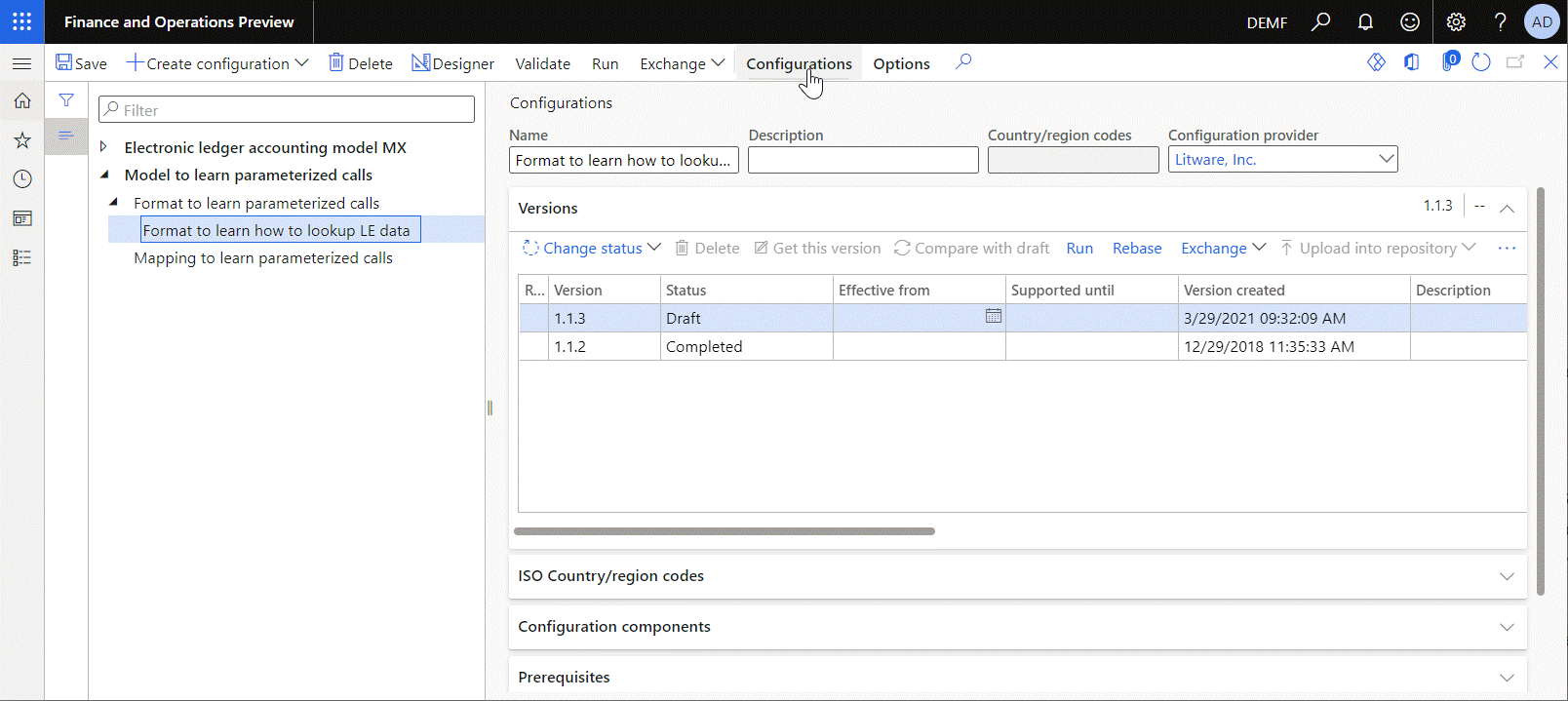The image size is (1568, 701).
Task: Open the feedback smiley icon
Action: (x=1410, y=21)
